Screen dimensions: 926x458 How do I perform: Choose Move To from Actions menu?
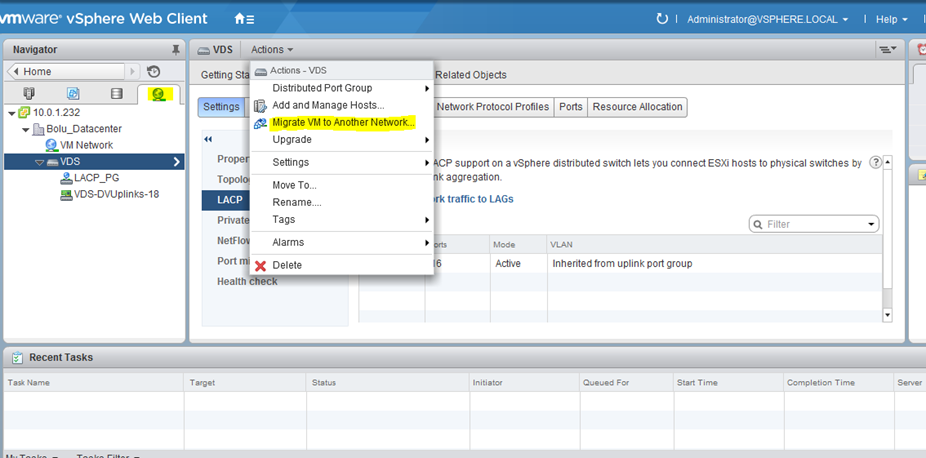[342, 185]
